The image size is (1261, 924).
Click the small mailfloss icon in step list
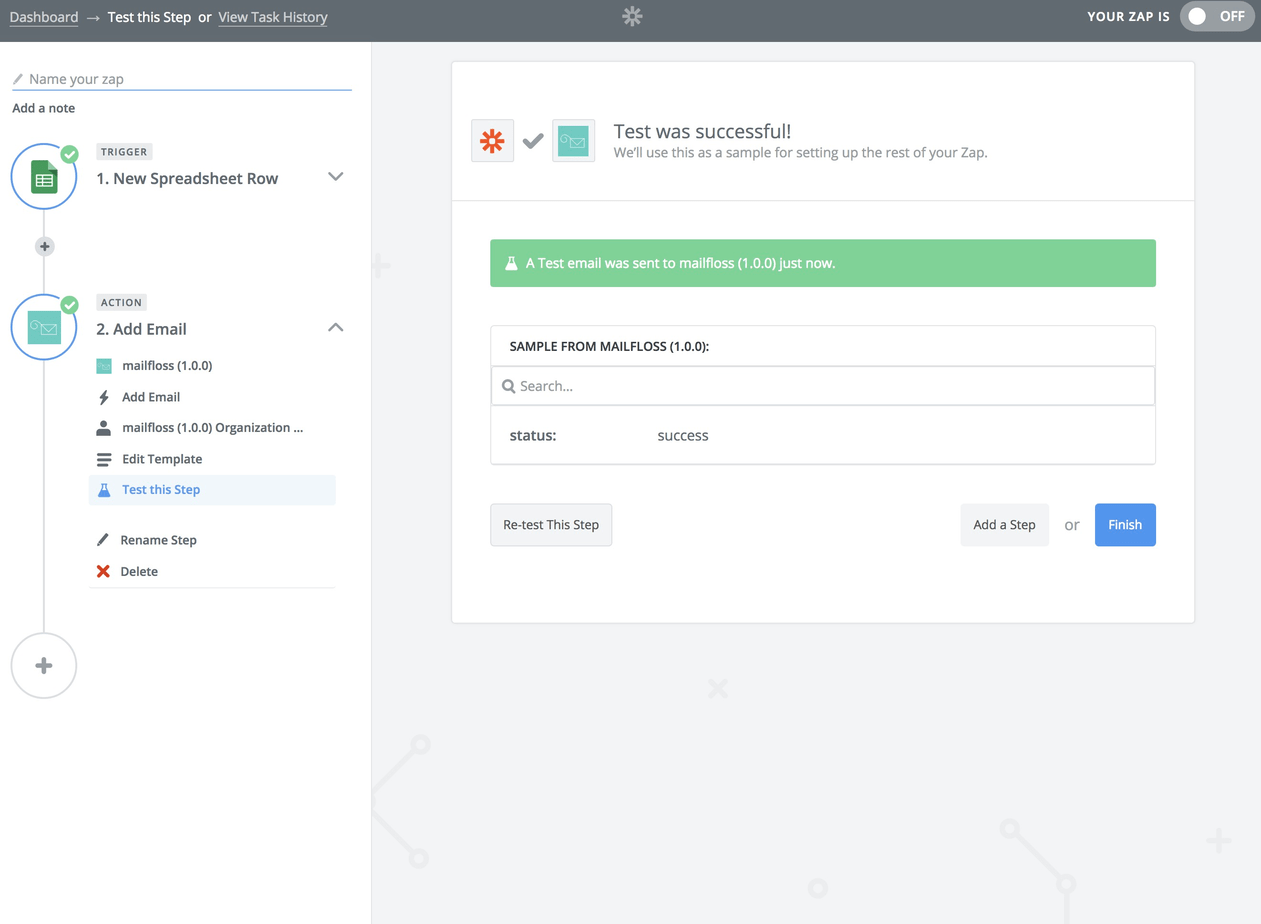coord(104,366)
